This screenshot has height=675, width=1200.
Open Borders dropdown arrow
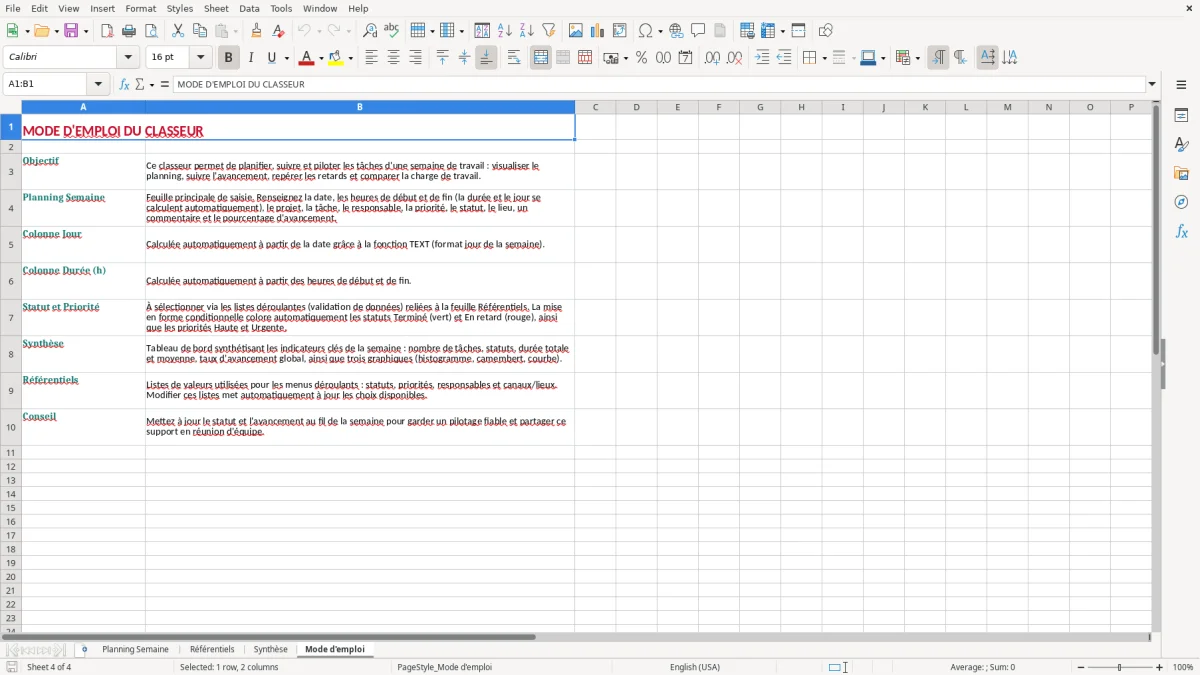click(x=824, y=58)
